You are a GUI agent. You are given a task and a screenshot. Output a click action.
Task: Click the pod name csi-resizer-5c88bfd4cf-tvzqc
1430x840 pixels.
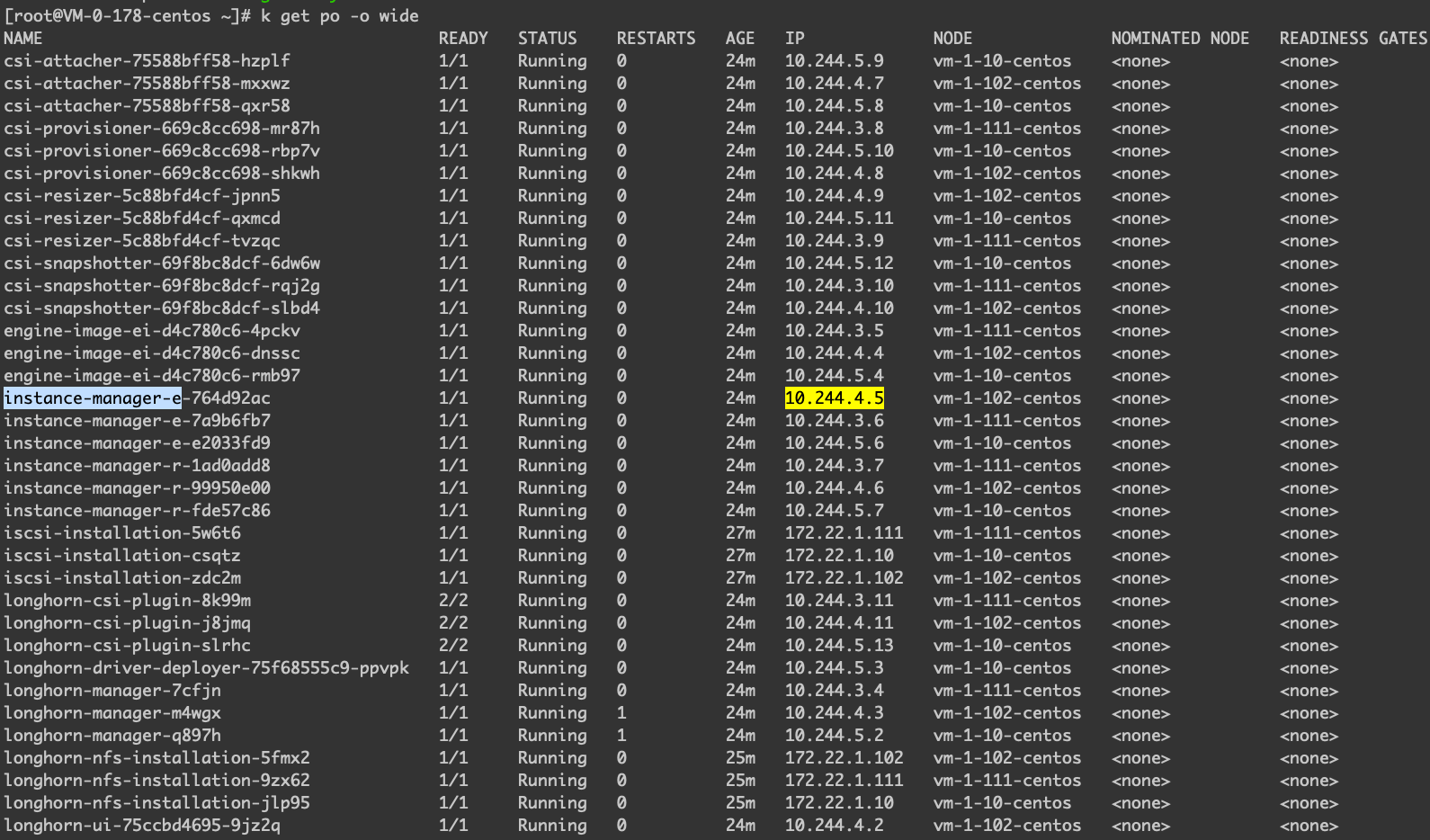coord(142,241)
